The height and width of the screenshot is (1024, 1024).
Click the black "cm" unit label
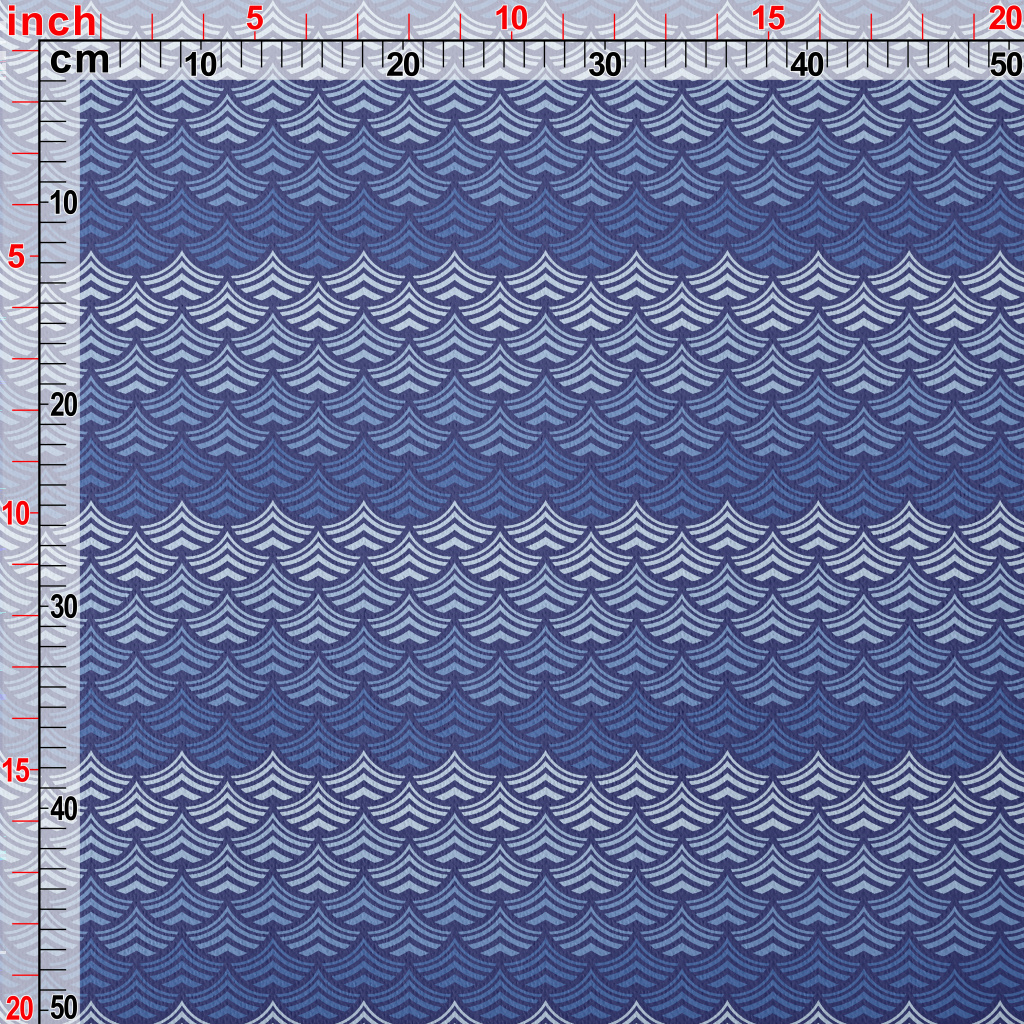(79, 61)
